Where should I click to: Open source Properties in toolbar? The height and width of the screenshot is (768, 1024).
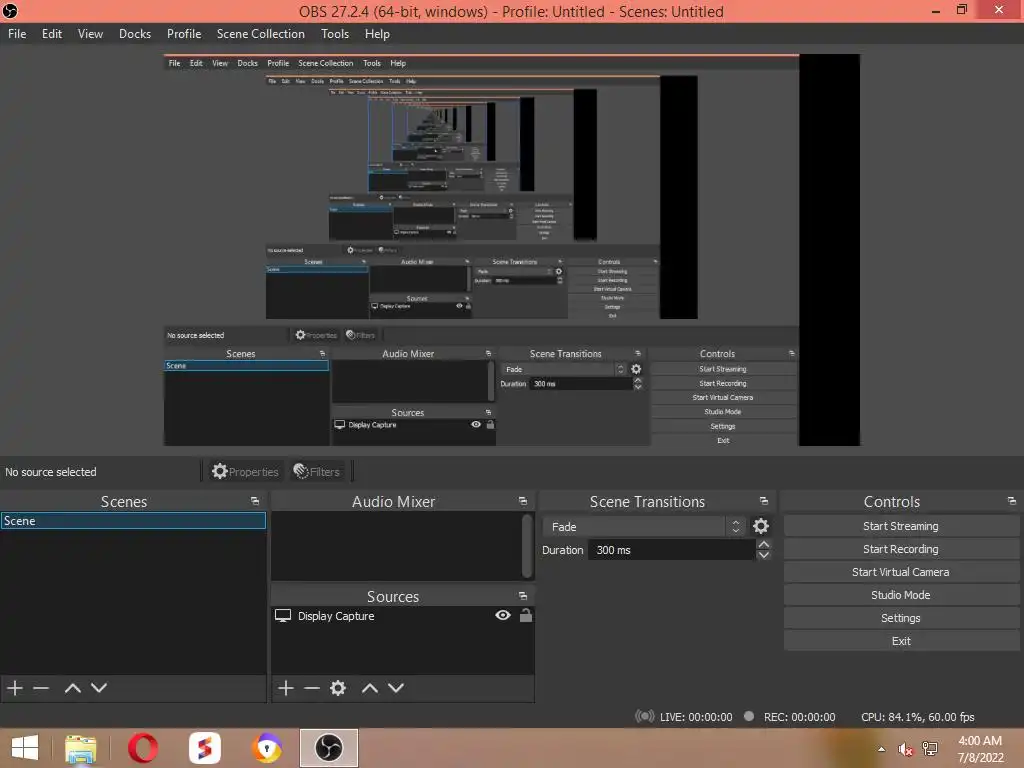click(x=245, y=472)
